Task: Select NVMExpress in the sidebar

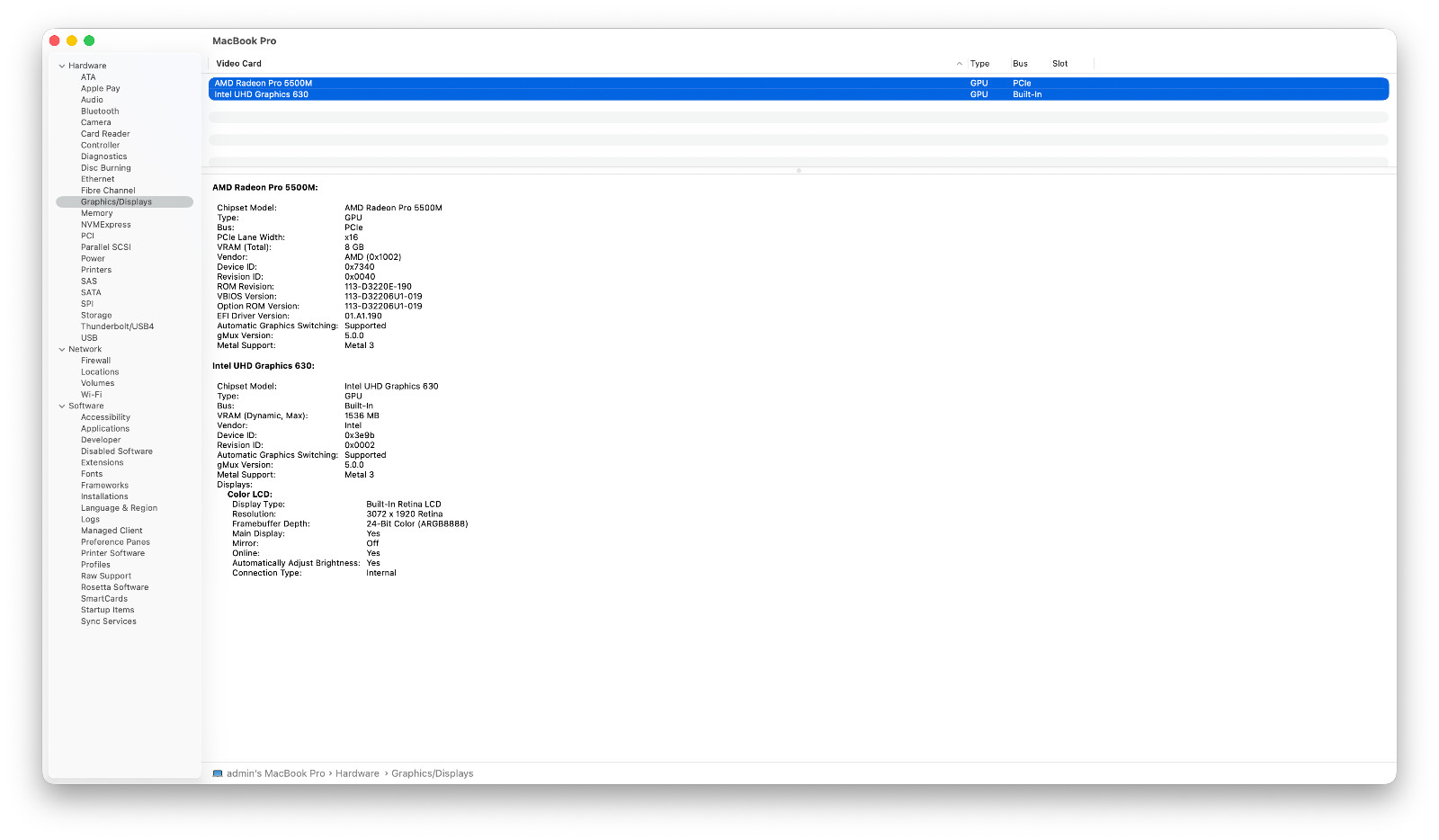Action: pyautogui.click(x=106, y=225)
